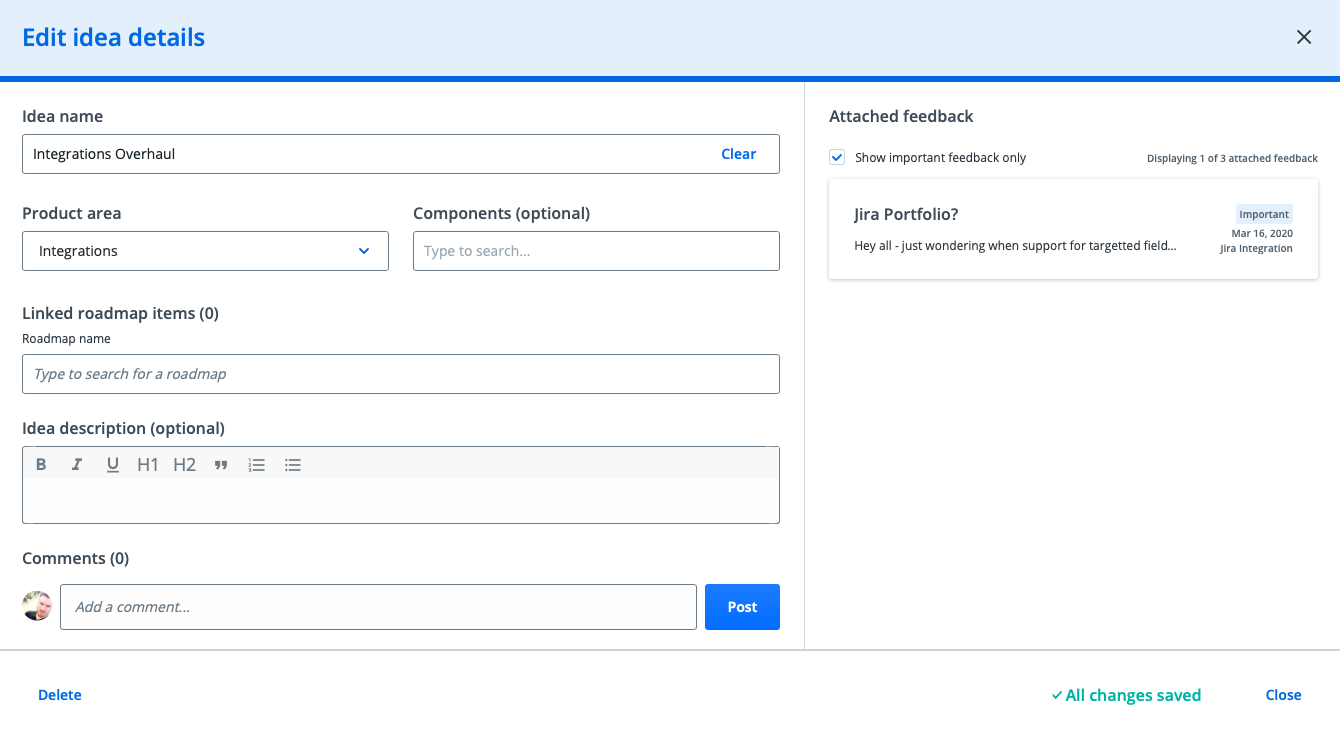Viewport: 1340px width, 738px height.
Task: Click the Close link at bottom
Action: point(1283,695)
